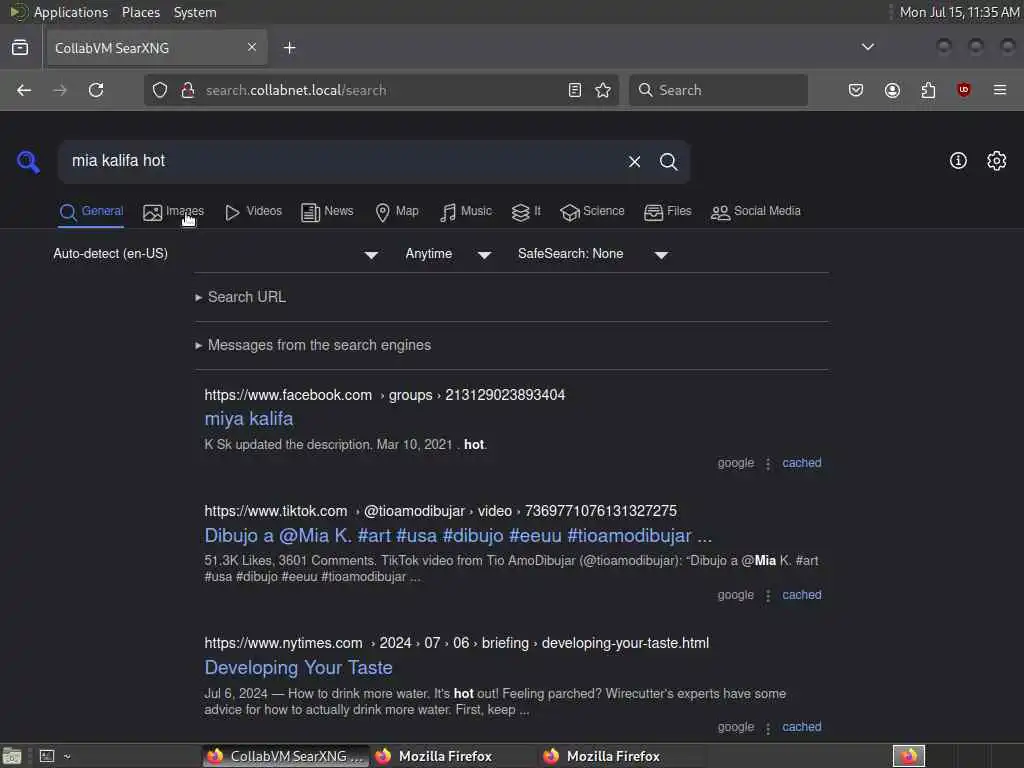Open Developing Your Taste result
This screenshot has height=768, width=1024.
(298, 667)
